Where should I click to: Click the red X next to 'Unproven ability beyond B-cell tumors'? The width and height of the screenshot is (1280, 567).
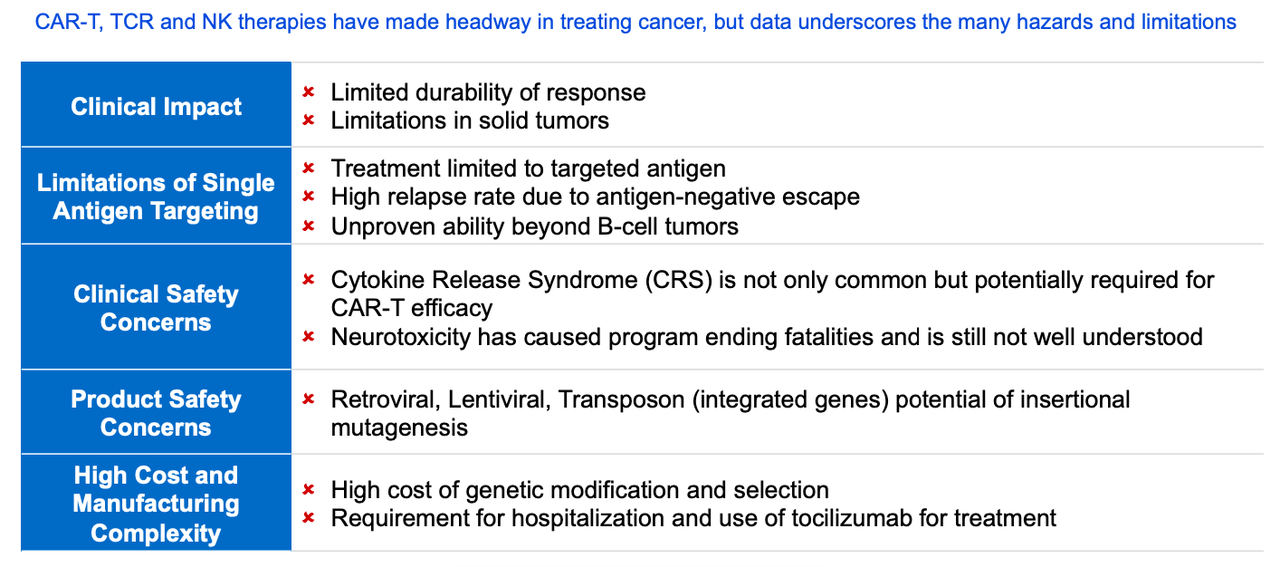[309, 226]
